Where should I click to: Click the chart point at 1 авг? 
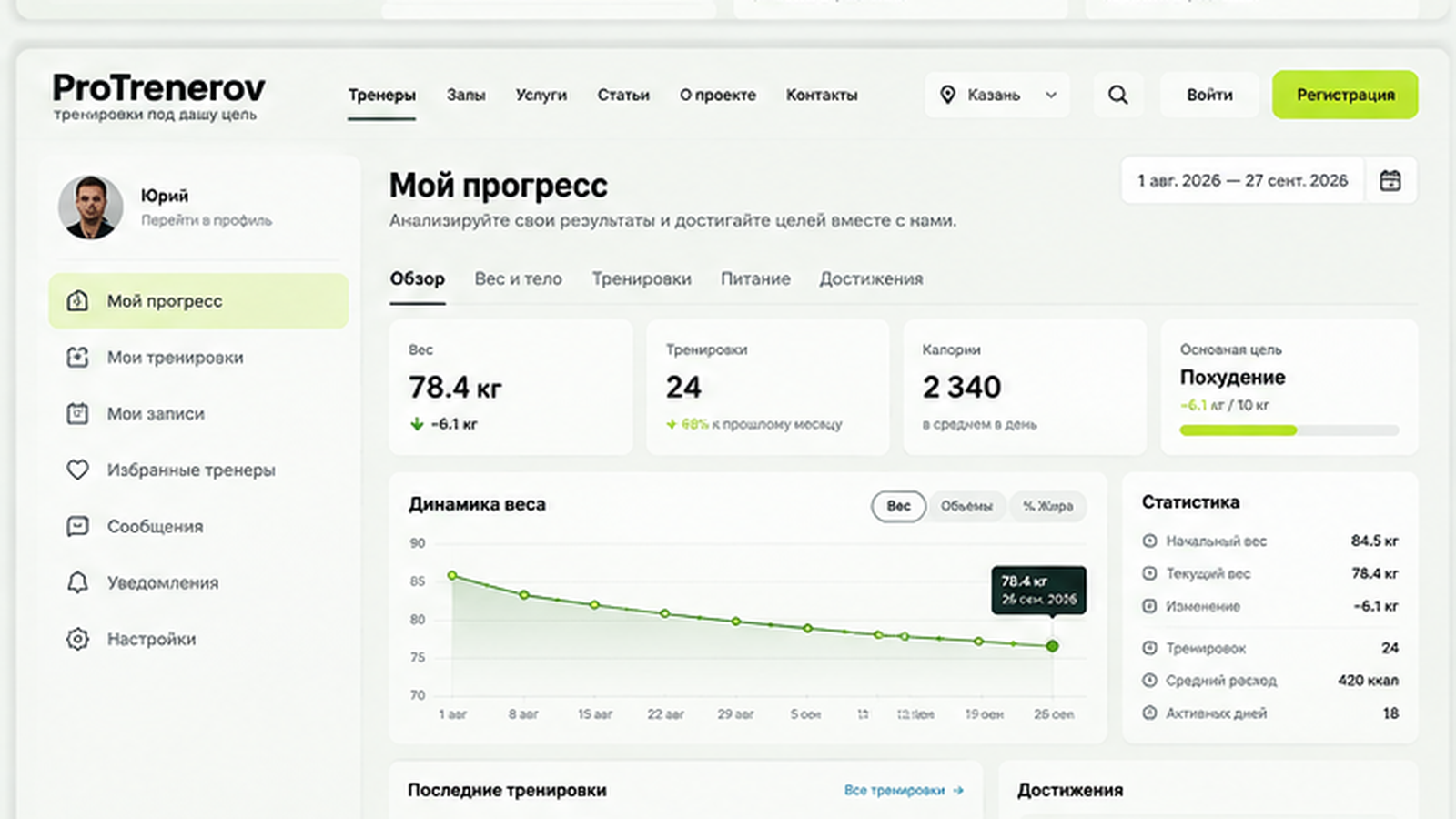[x=452, y=575]
